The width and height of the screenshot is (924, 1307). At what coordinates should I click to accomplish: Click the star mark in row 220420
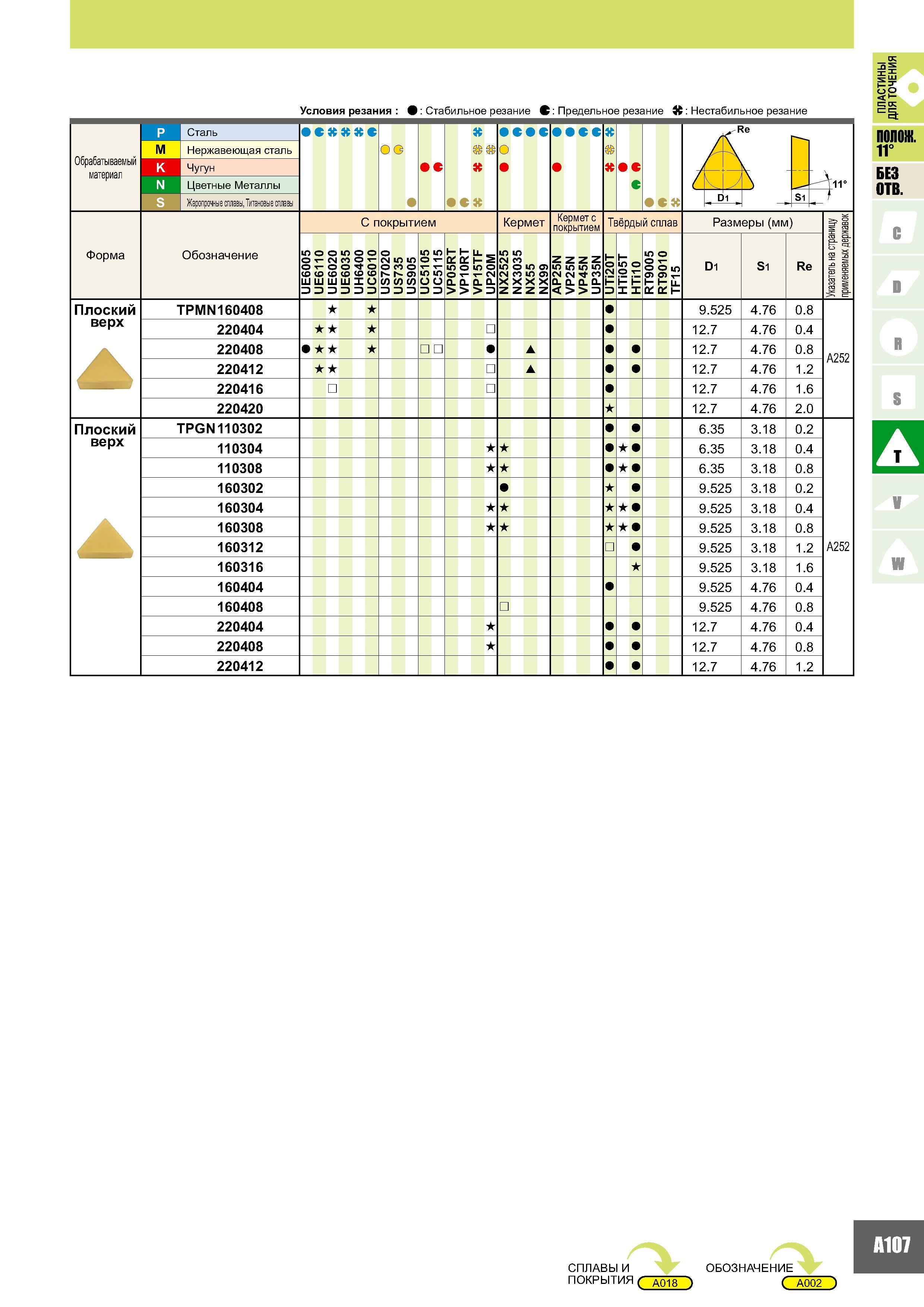point(610,408)
